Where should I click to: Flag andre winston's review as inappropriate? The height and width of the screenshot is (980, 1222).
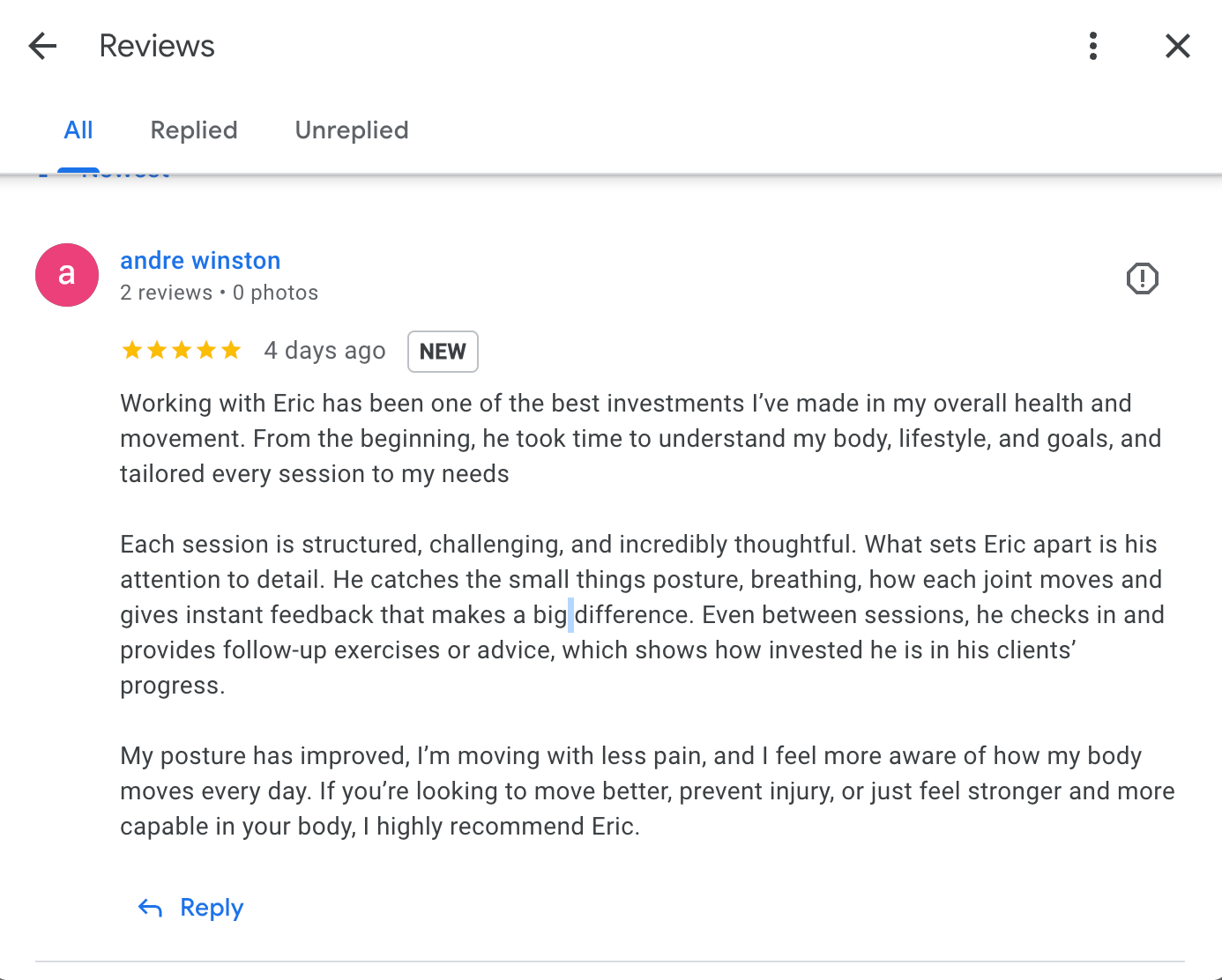[x=1142, y=279]
